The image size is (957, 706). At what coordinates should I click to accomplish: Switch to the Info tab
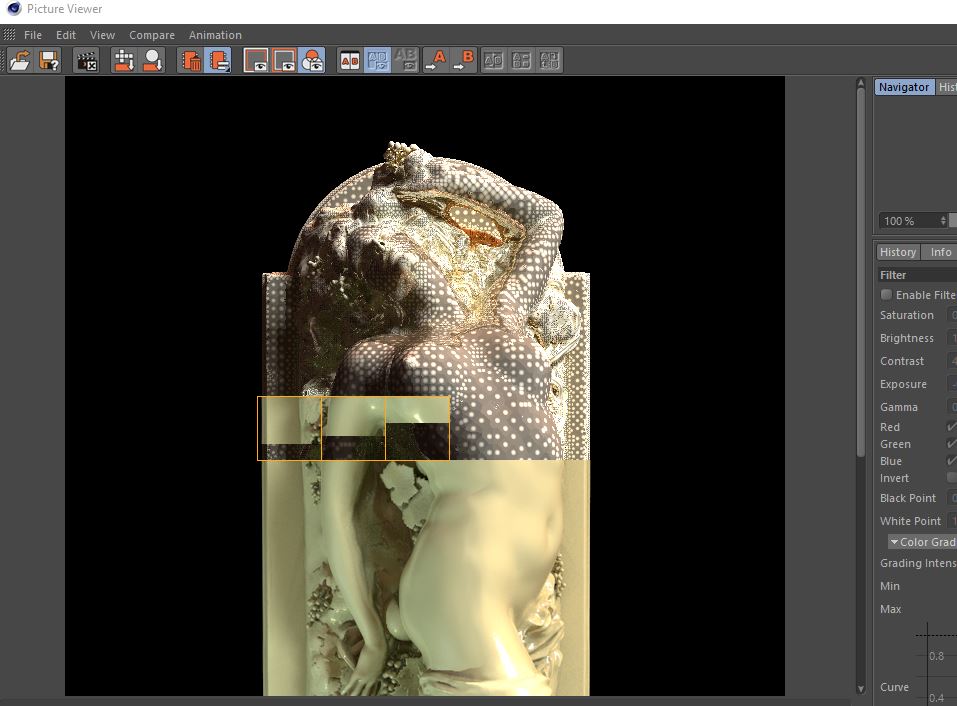pyautogui.click(x=941, y=252)
